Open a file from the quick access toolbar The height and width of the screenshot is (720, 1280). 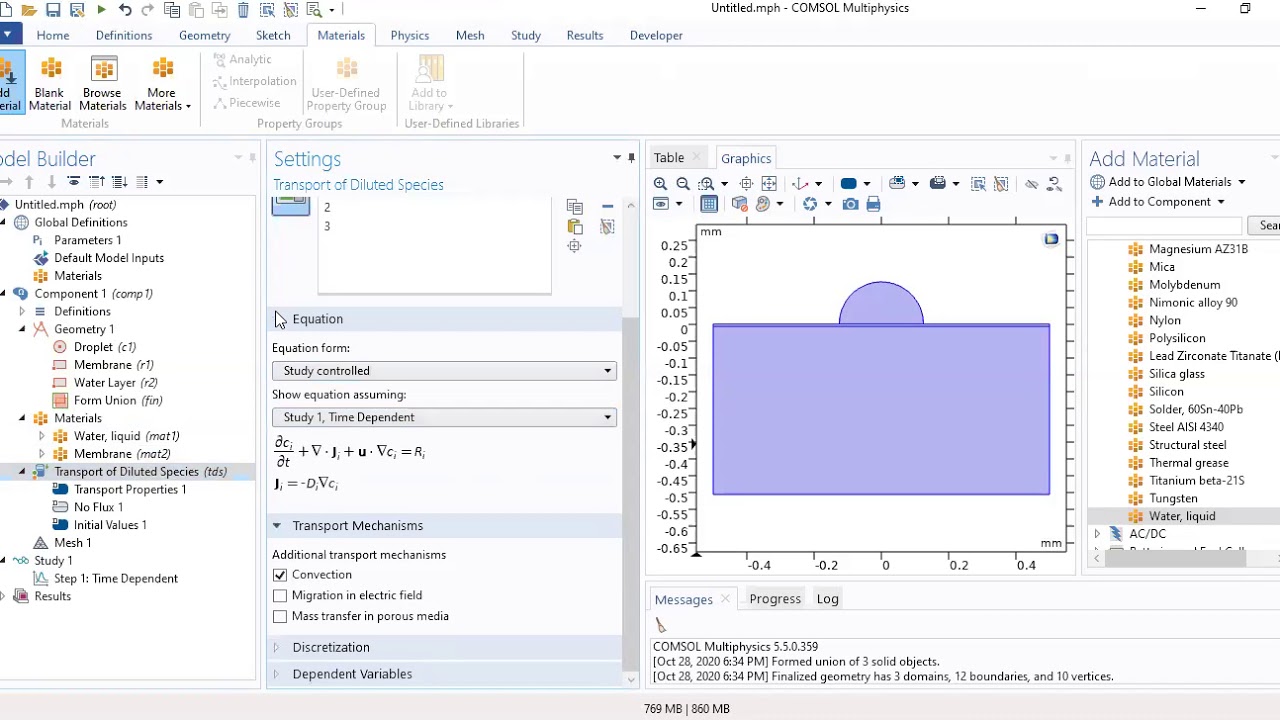[29, 10]
